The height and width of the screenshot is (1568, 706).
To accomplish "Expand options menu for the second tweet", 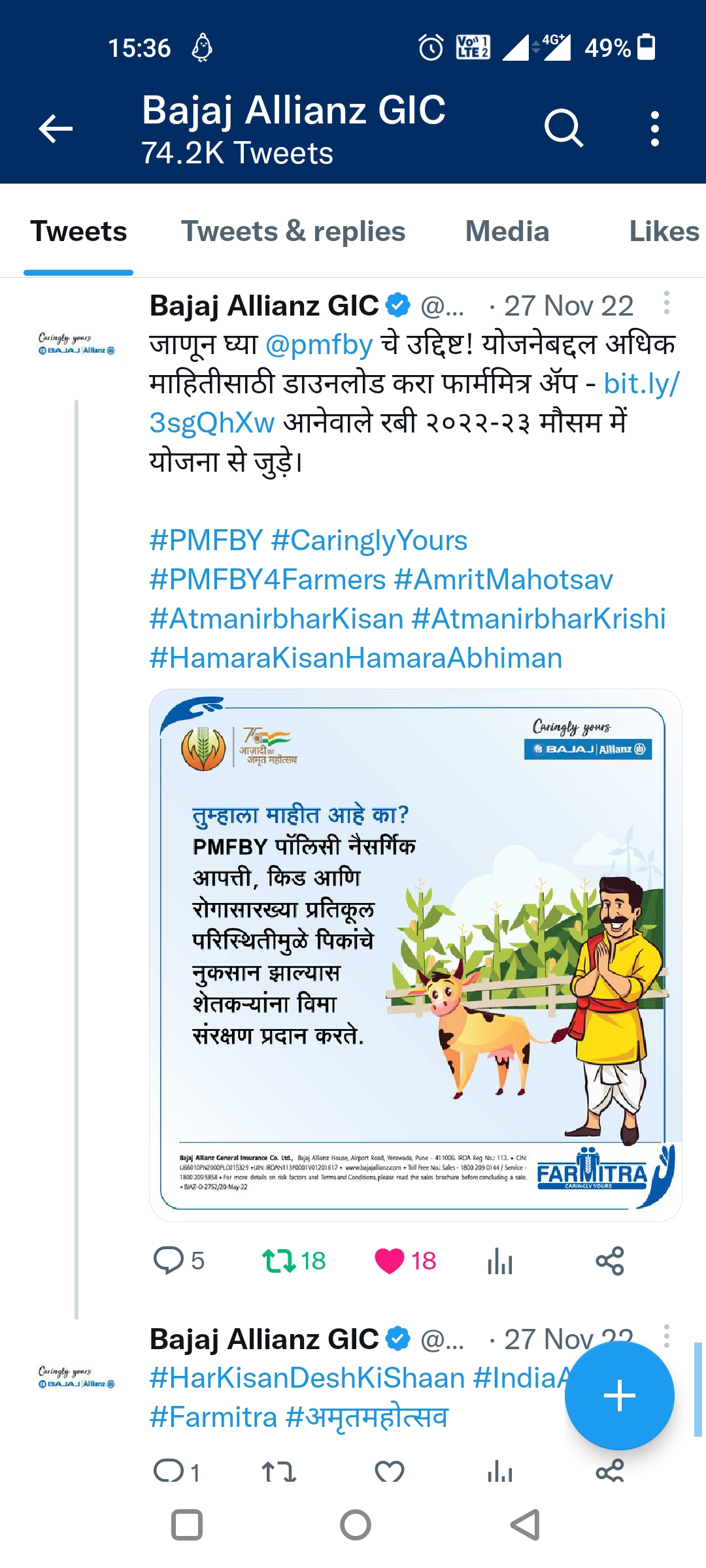I will 666,1335.
